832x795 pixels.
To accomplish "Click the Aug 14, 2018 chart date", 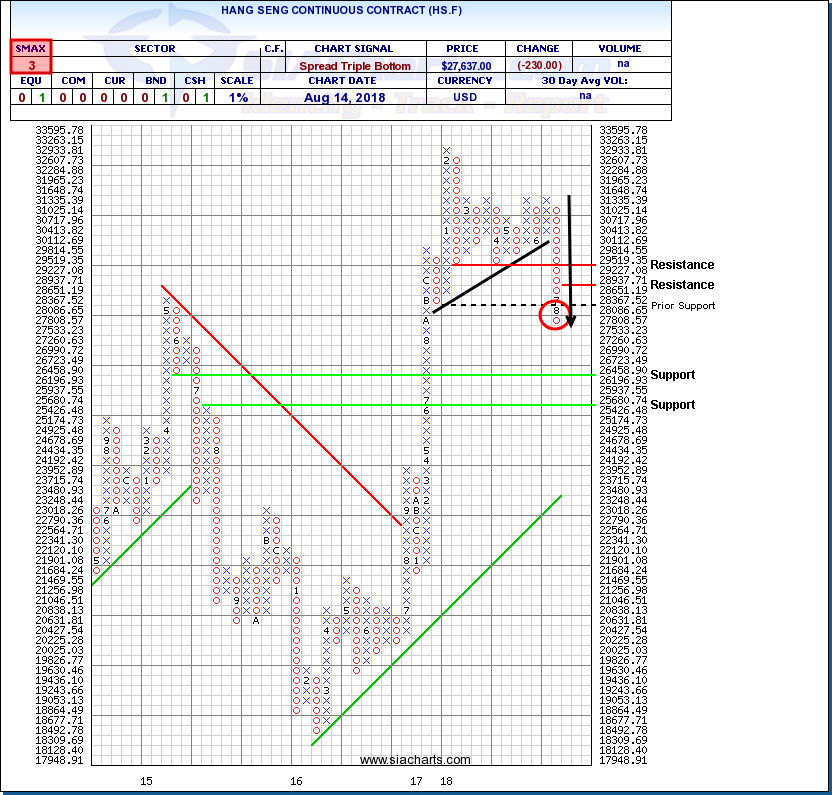I will [357, 97].
